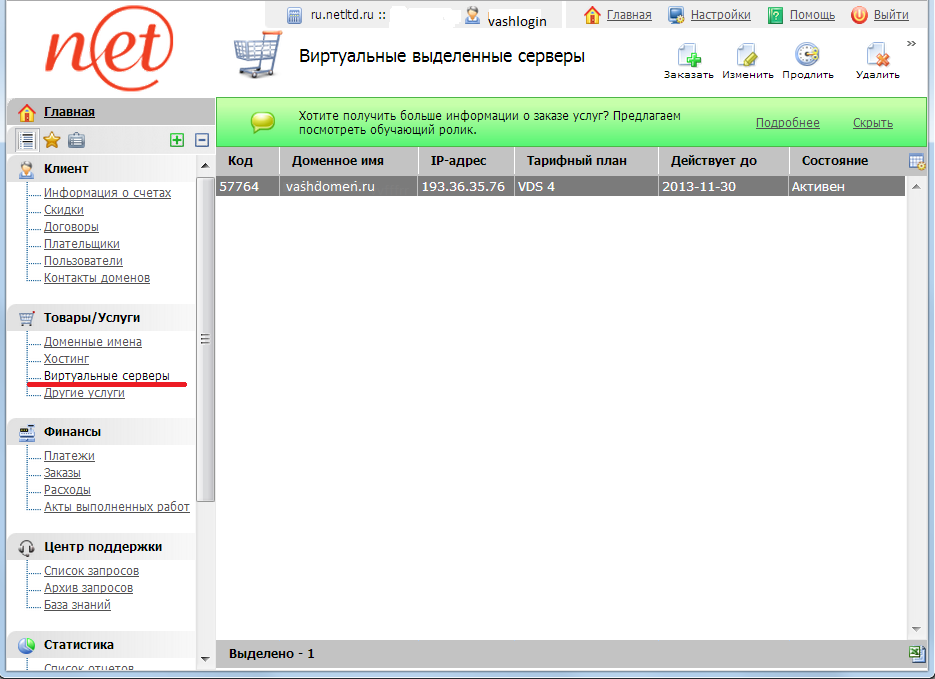Select the vashdomen.ru server row
935x679 pixels.
pyautogui.click(x=330, y=186)
